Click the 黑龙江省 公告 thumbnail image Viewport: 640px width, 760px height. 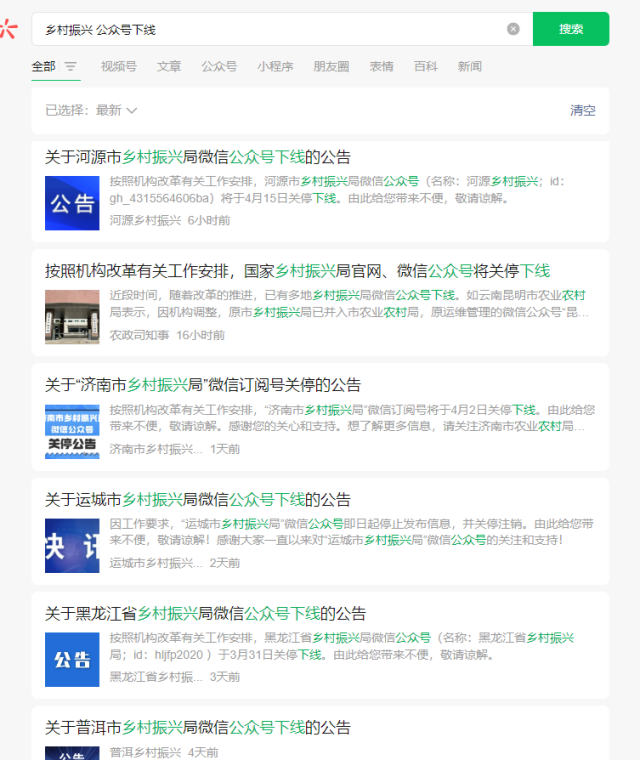pyautogui.click(x=72, y=659)
